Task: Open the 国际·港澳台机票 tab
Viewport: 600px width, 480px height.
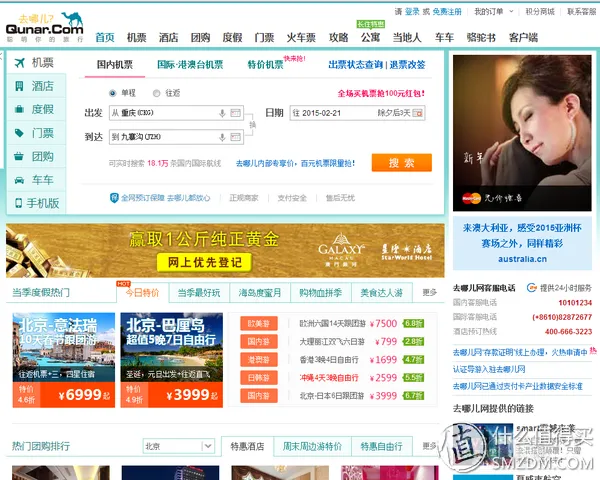Action: pos(190,65)
